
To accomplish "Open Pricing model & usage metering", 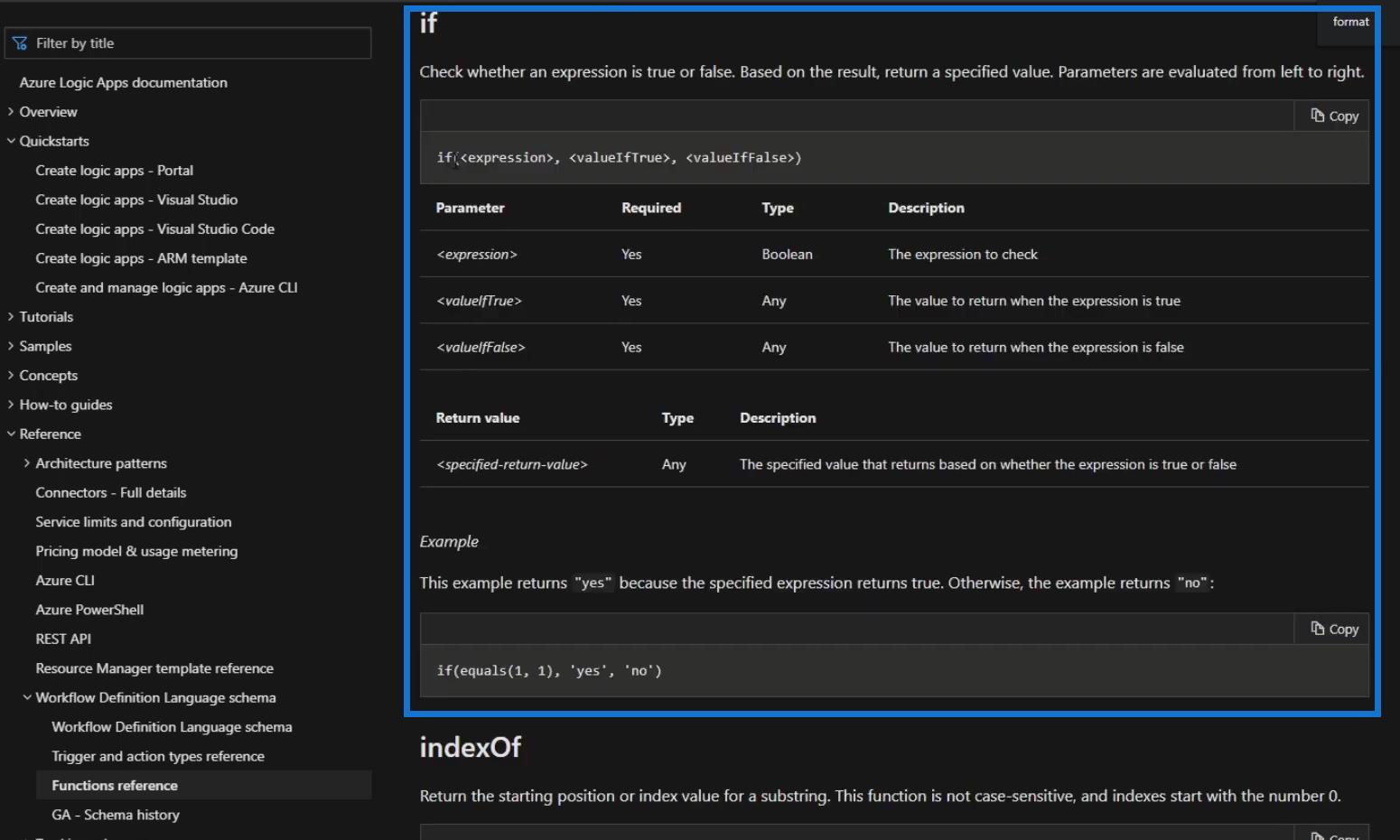I will (x=136, y=552).
